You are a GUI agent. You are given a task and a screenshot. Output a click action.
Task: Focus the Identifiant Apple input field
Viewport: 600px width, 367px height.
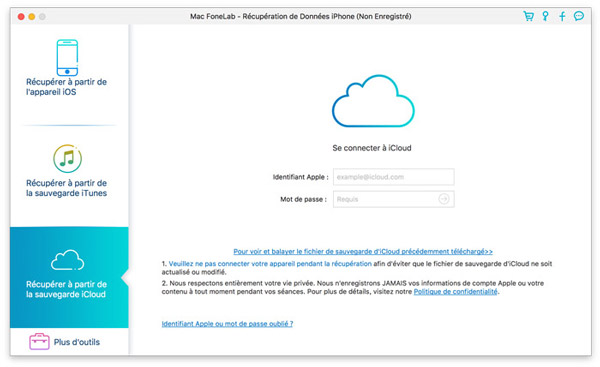tap(394, 177)
